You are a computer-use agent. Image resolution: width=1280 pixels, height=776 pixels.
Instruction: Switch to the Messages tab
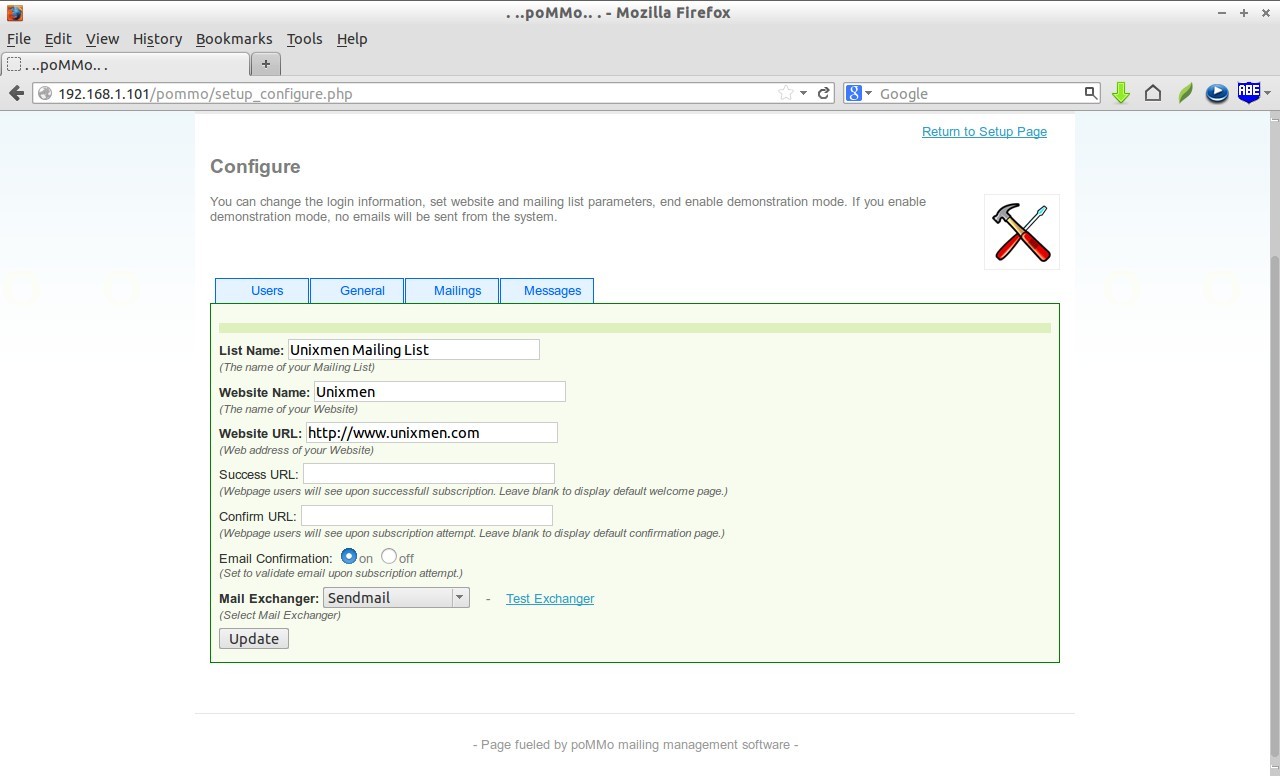(547, 290)
